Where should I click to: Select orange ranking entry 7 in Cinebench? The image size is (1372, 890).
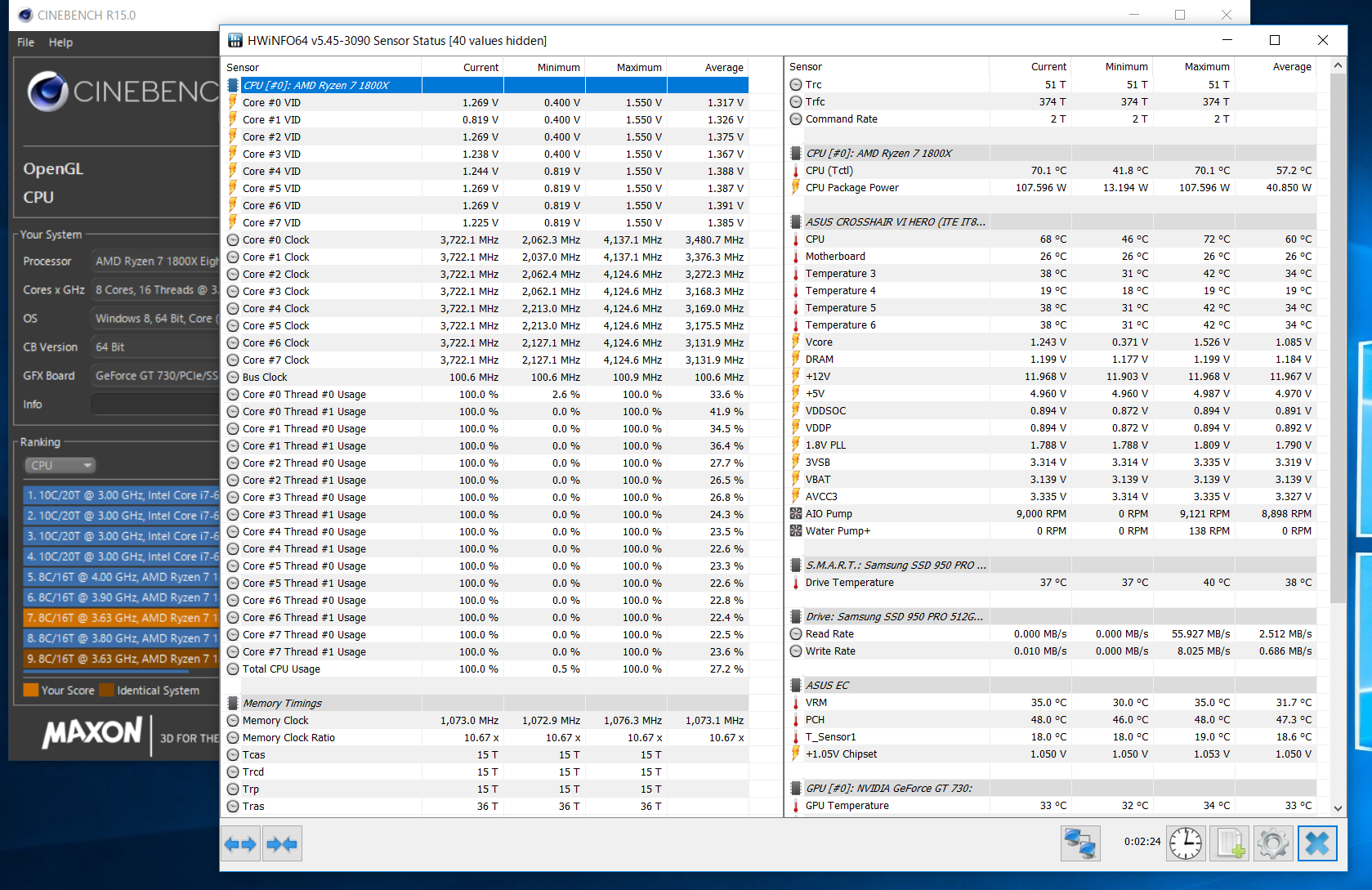[x=122, y=618]
